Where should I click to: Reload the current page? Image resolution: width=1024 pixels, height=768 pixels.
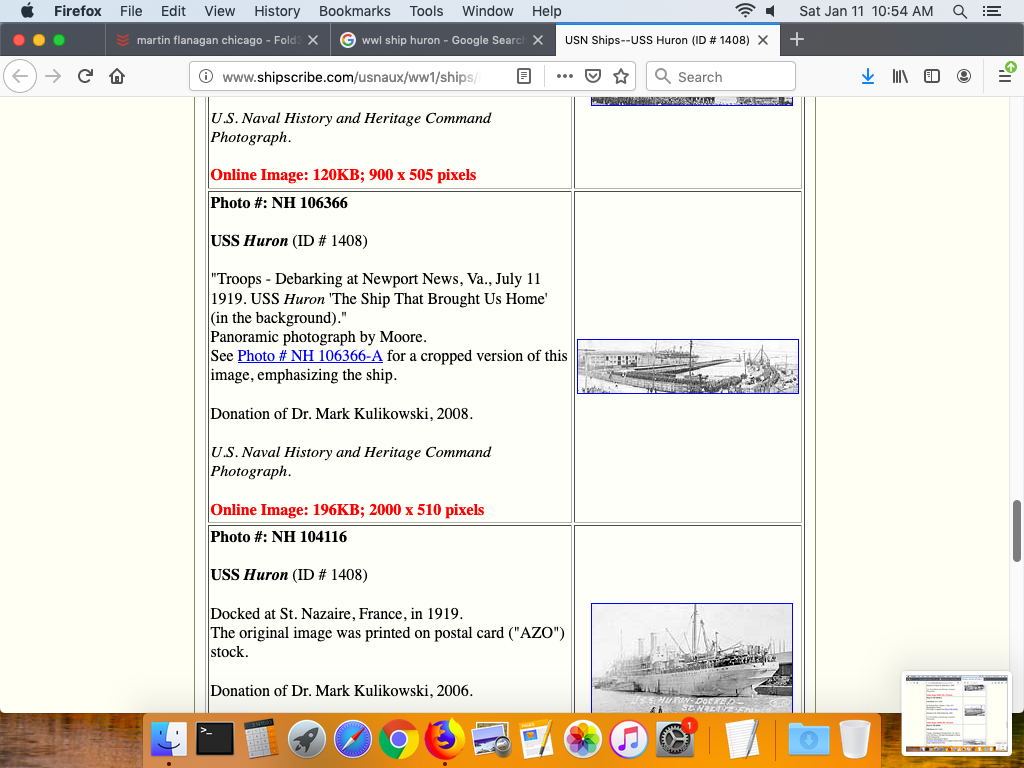pyautogui.click(x=85, y=77)
